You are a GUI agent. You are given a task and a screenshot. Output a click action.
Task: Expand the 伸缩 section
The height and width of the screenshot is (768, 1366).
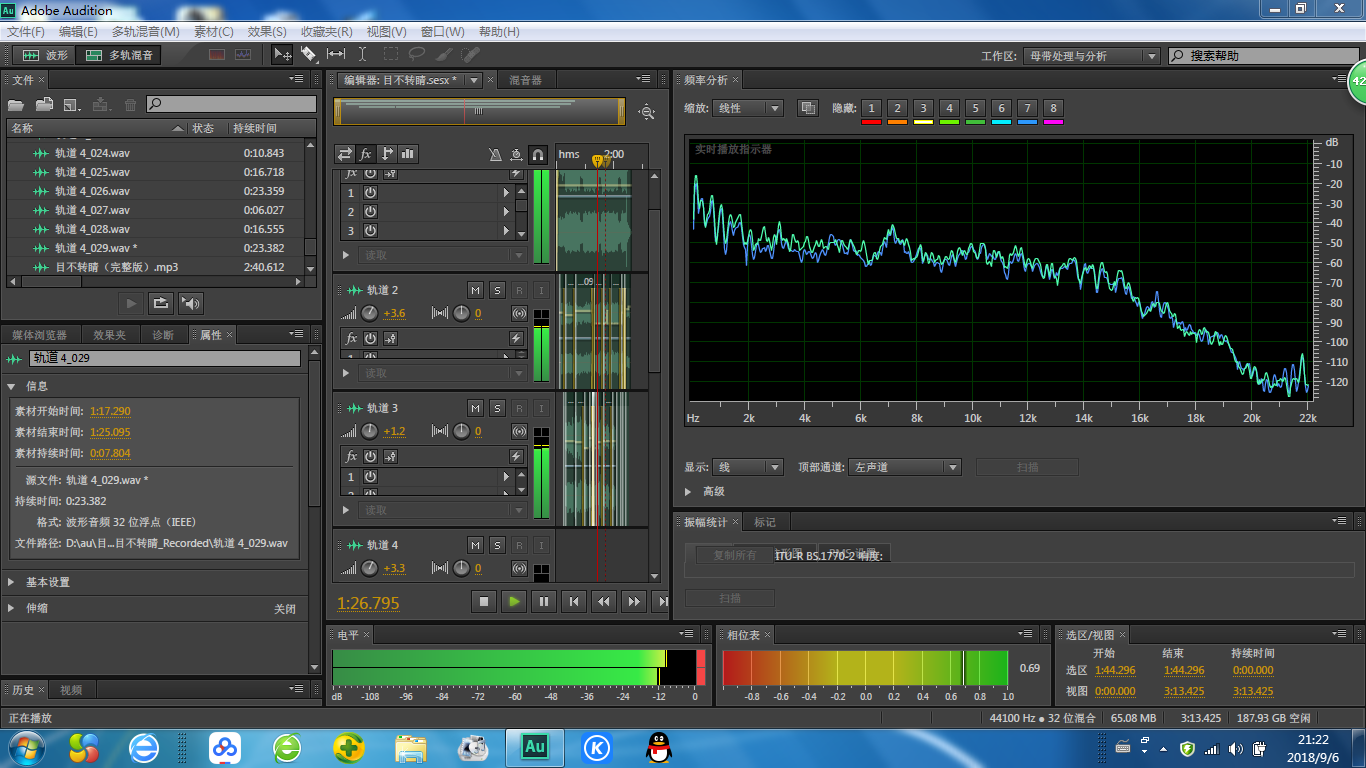pyautogui.click(x=11, y=608)
